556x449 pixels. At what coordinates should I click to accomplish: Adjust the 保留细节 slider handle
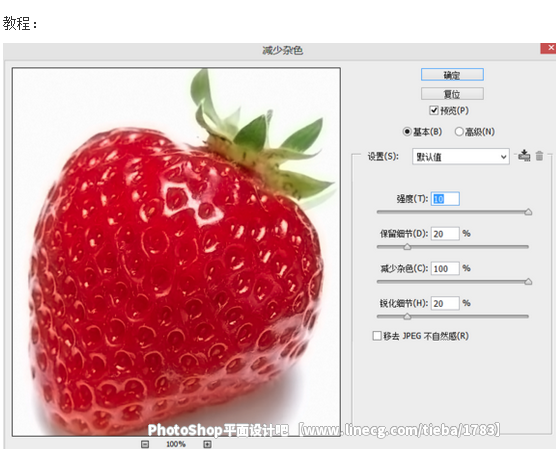407,247
